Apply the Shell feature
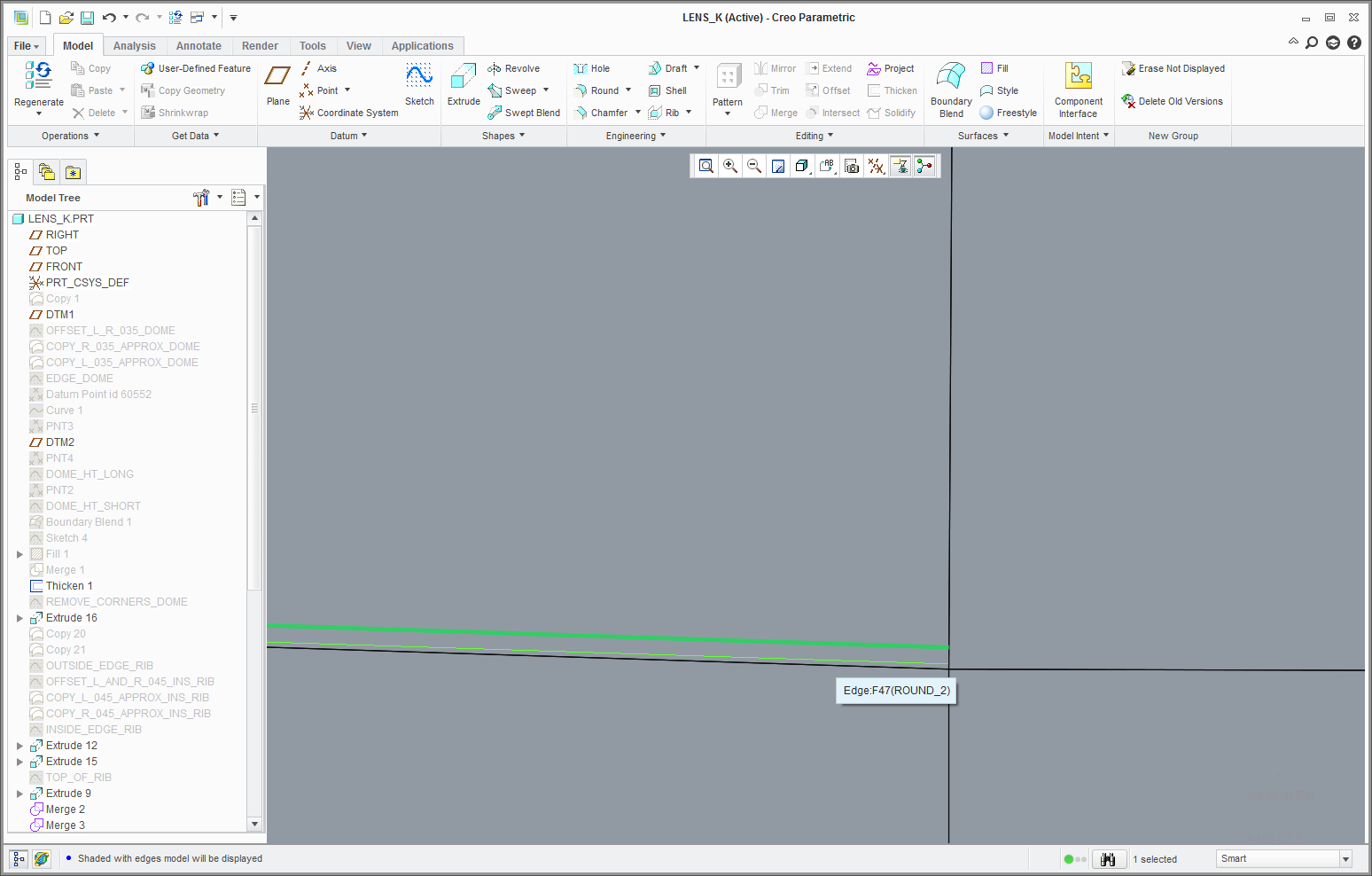 (667, 90)
